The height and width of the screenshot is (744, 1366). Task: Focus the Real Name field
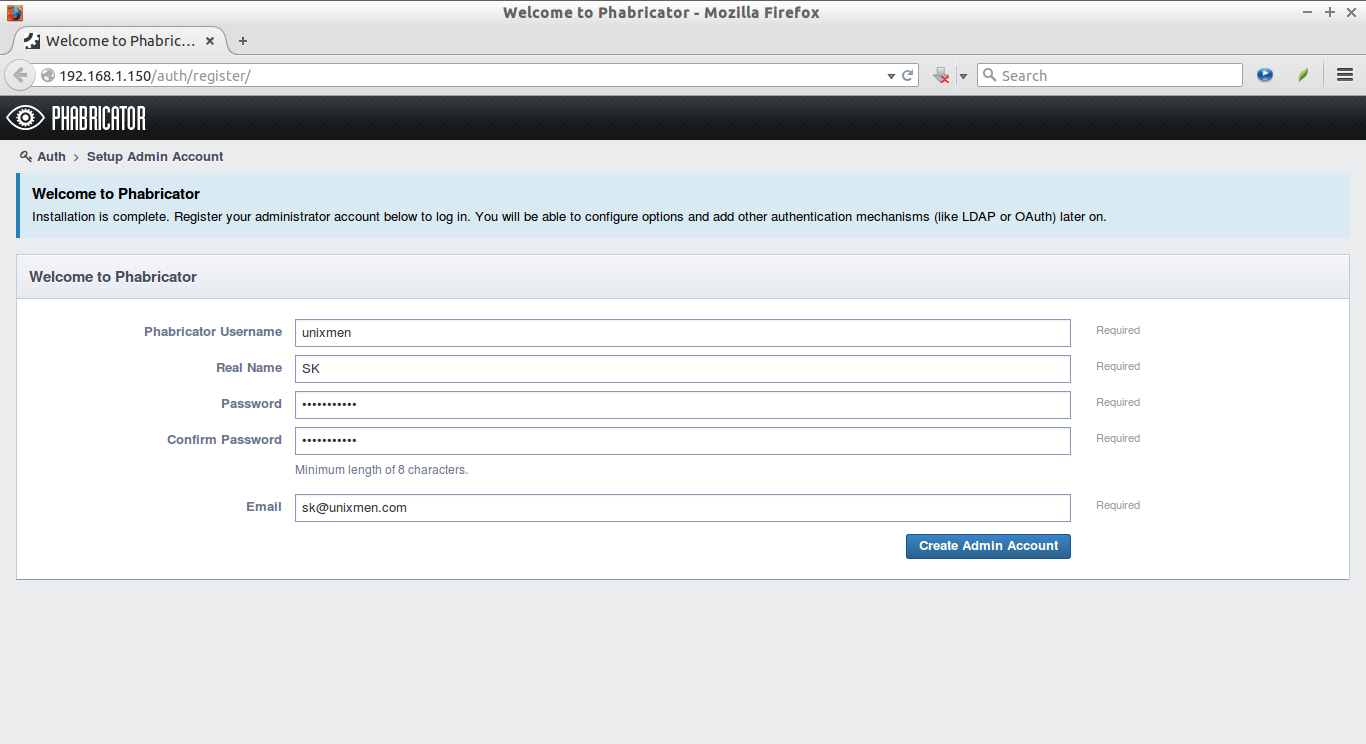[x=683, y=369]
